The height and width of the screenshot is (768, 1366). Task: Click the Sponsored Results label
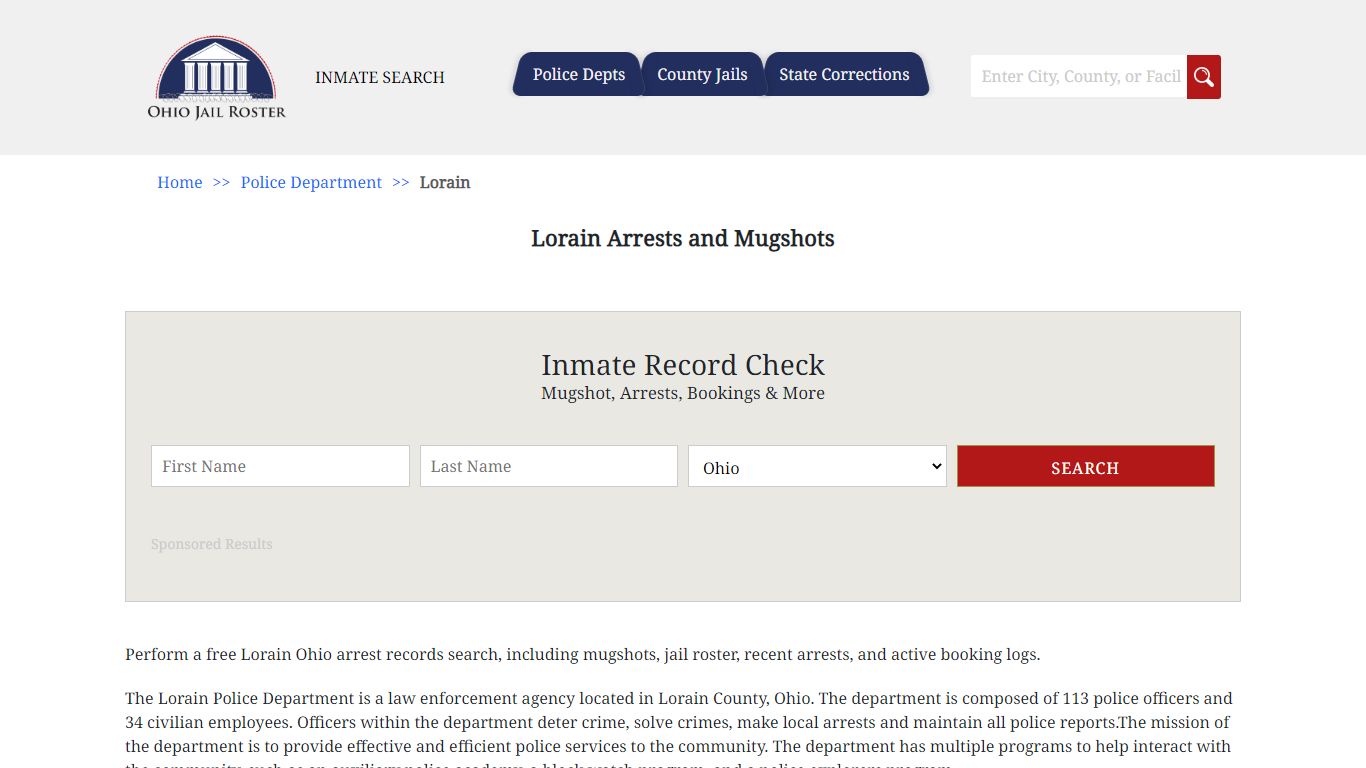click(211, 544)
